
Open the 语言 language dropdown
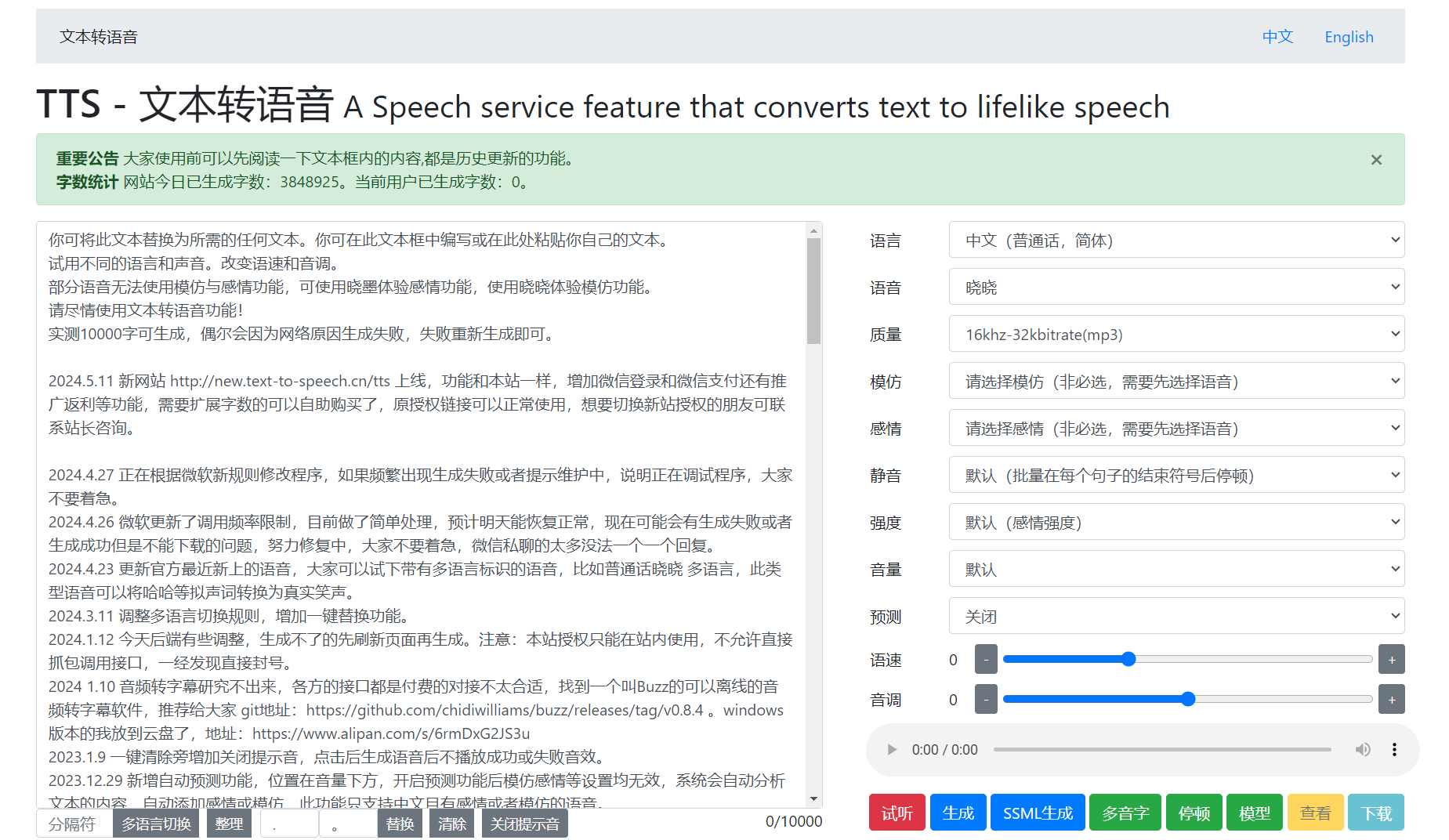(x=1176, y=240)
